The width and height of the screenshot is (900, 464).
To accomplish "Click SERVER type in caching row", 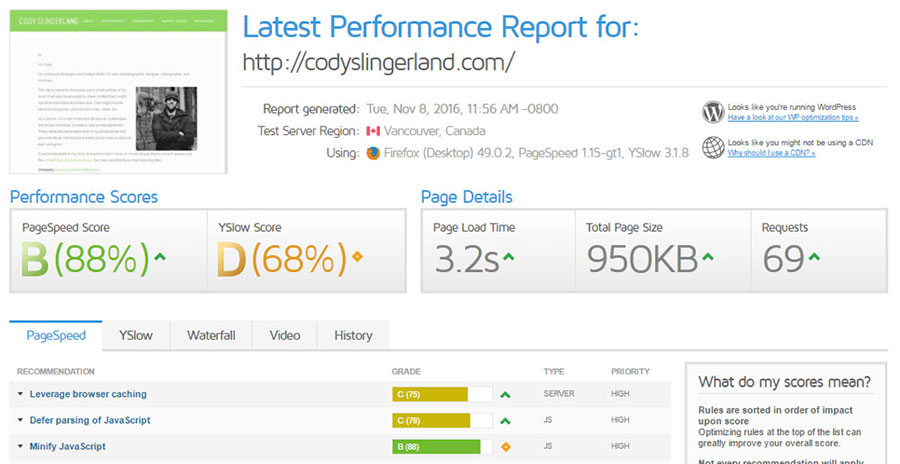I will [x=559, y=394].
